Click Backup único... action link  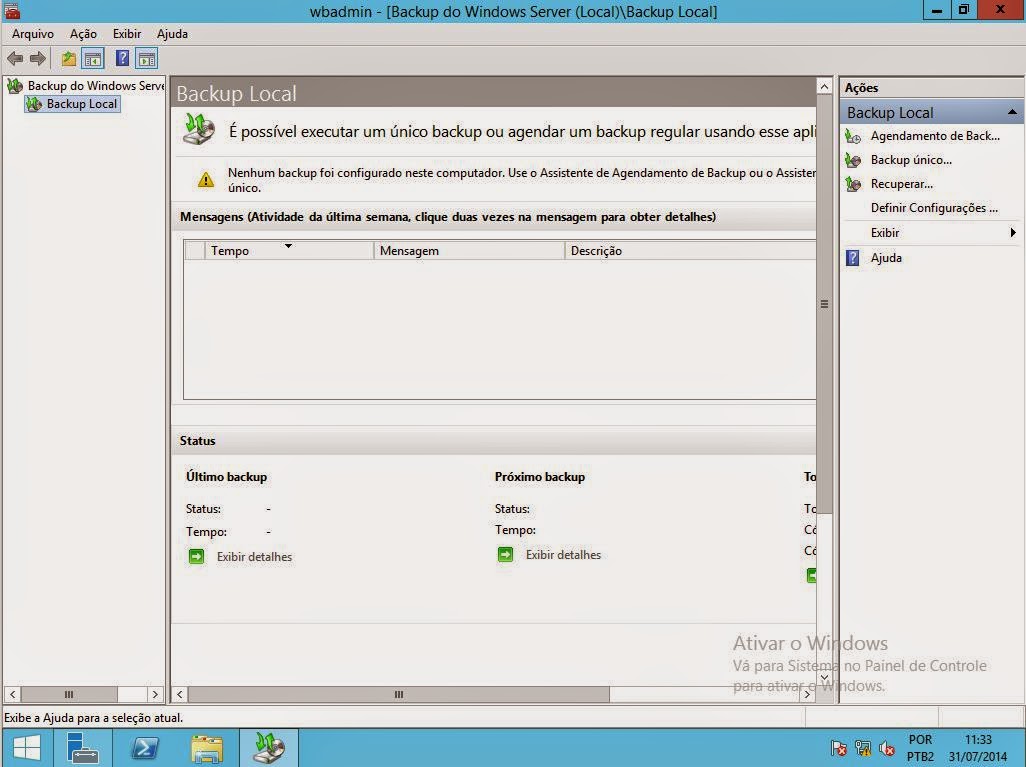coord(911,160)
